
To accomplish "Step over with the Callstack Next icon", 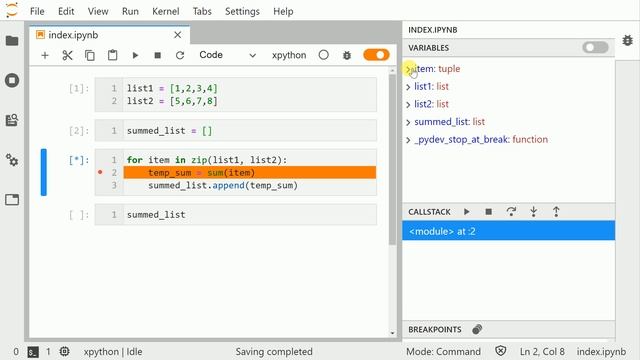I will click(511, 211).
